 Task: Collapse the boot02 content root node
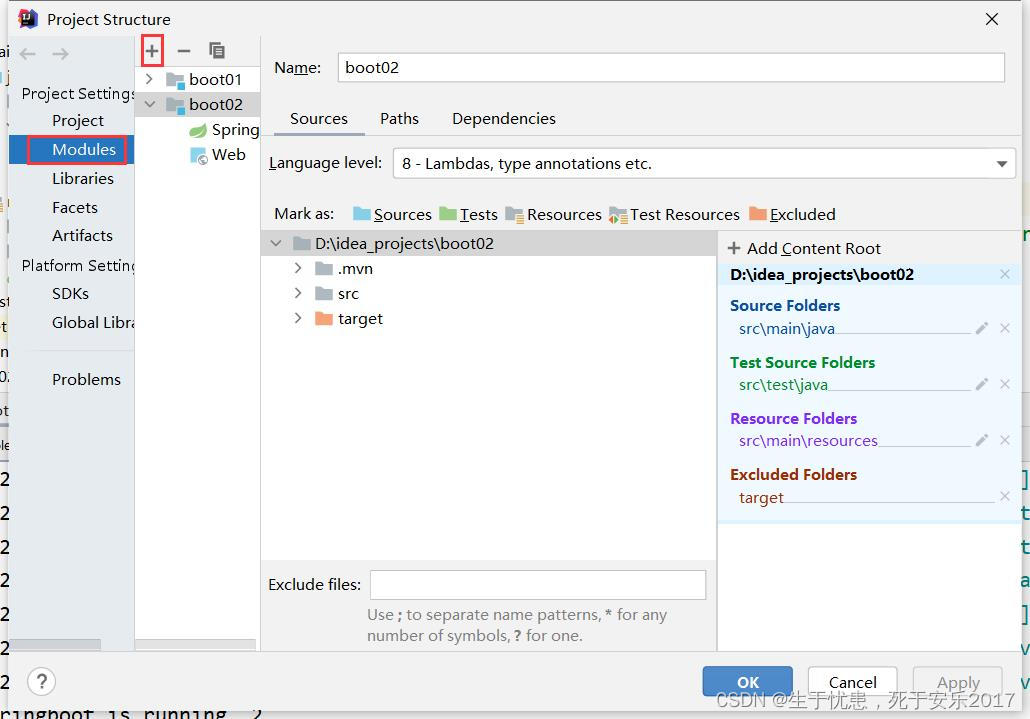277,242
